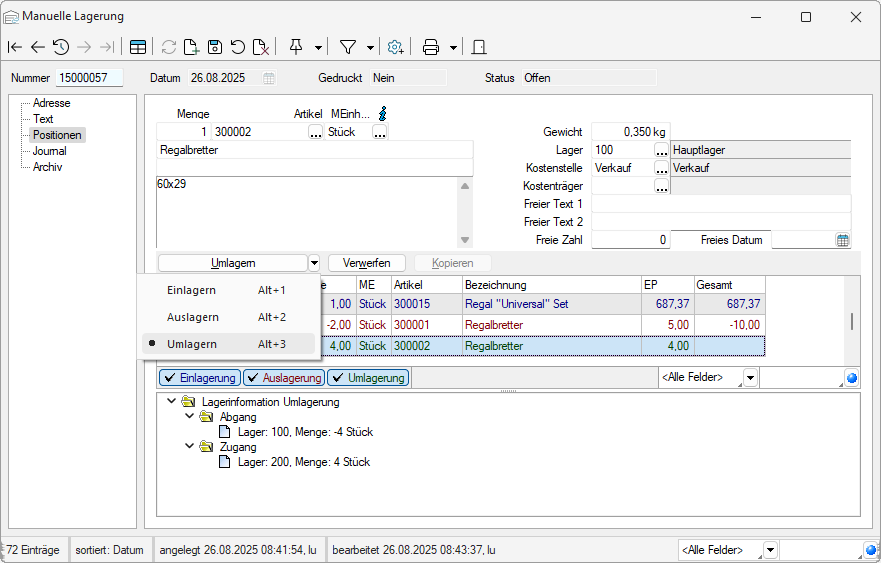This screenshot has width=881, height=563.
Task: Switch to table view icon
Action: coord(138,47)
